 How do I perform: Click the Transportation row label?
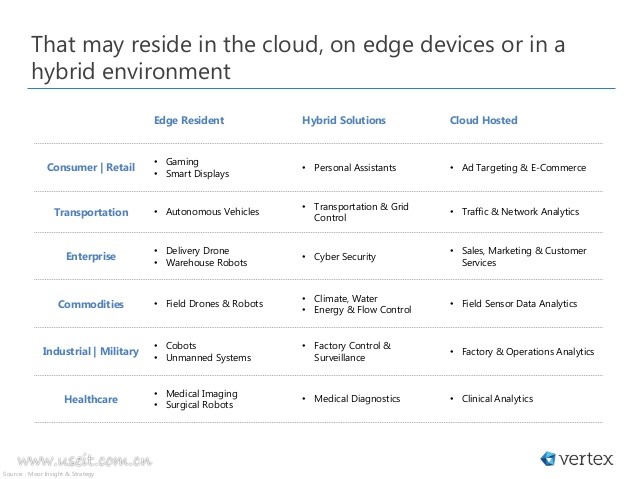pyautogui.click(x=91, y=212)
